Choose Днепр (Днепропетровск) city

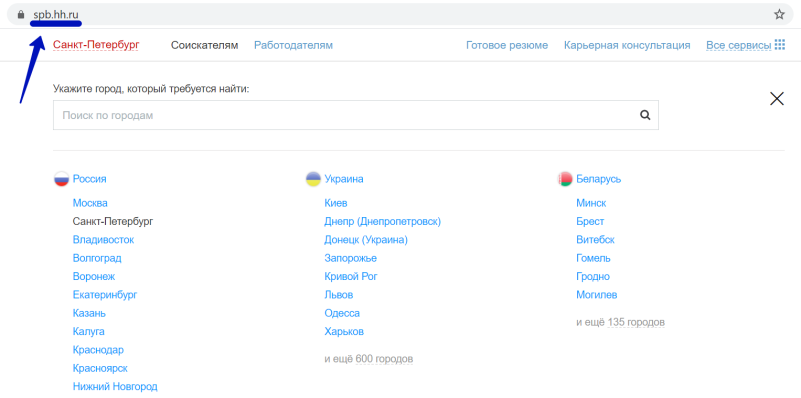coord(383,221)
